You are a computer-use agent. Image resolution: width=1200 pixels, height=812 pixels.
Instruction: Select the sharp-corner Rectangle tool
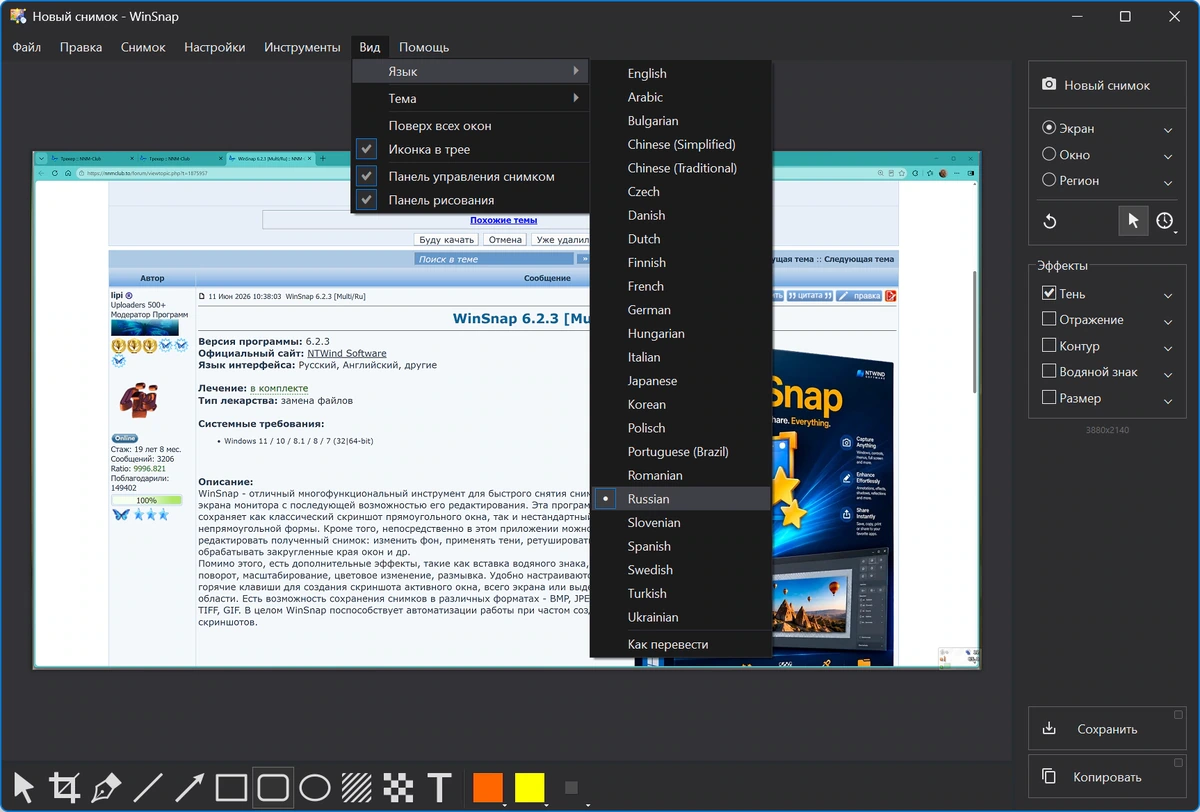coord(231,788)
